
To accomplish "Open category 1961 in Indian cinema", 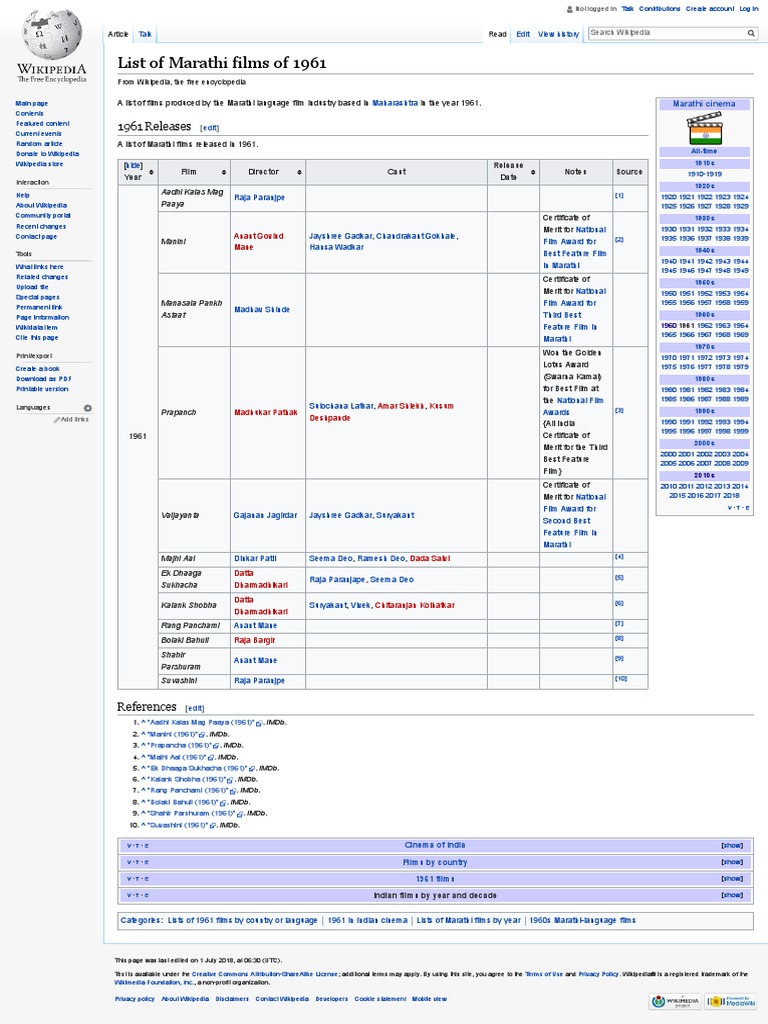I will (x=368, y=920).
